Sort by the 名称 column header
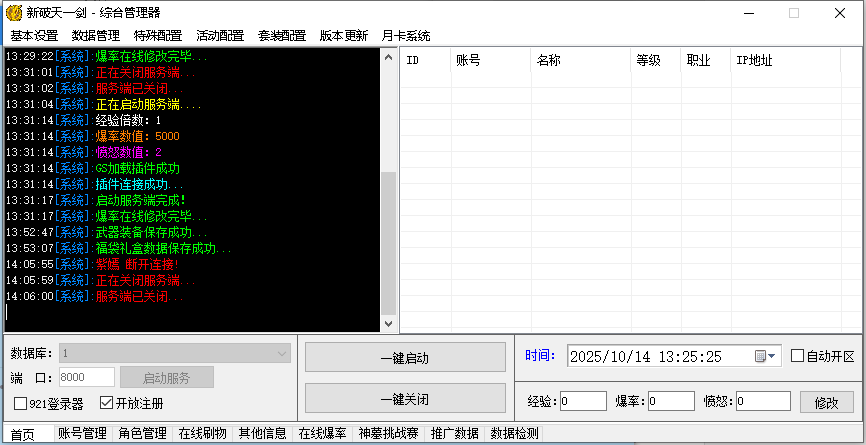Viewport: 866px width, 445px height. [x=581, y=61]
